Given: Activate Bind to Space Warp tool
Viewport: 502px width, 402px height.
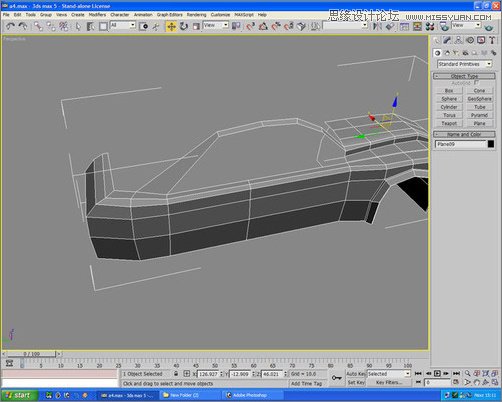Looking at the screenshot, I should click(64, 26).
